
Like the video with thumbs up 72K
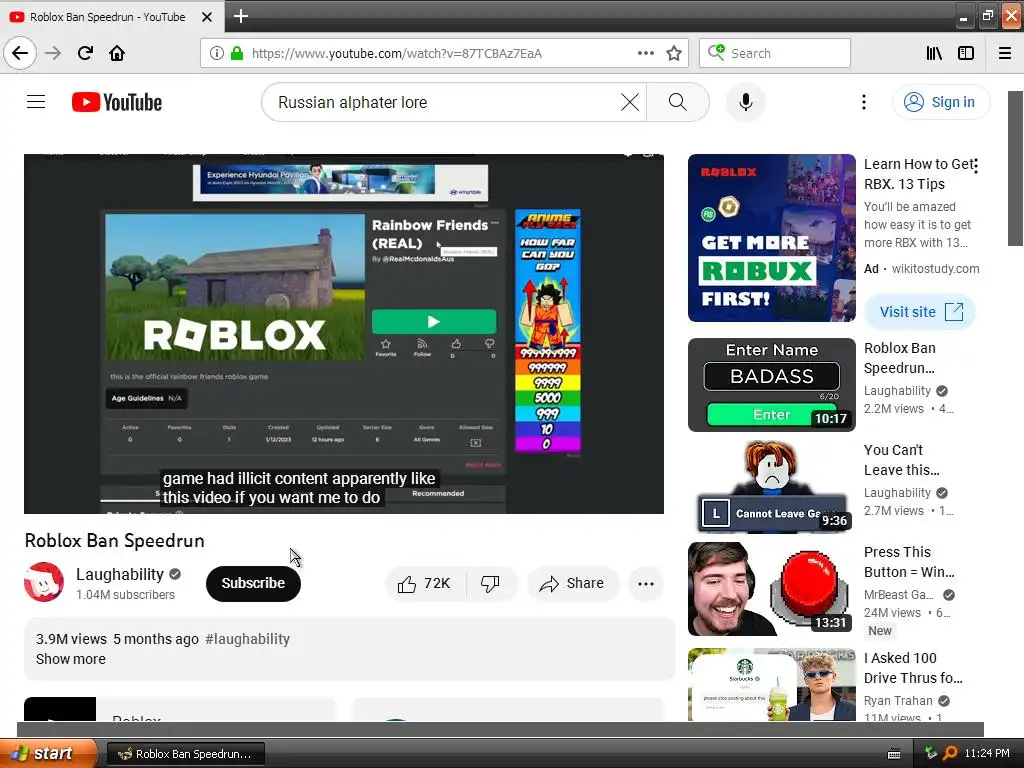[x=424, y=583]
